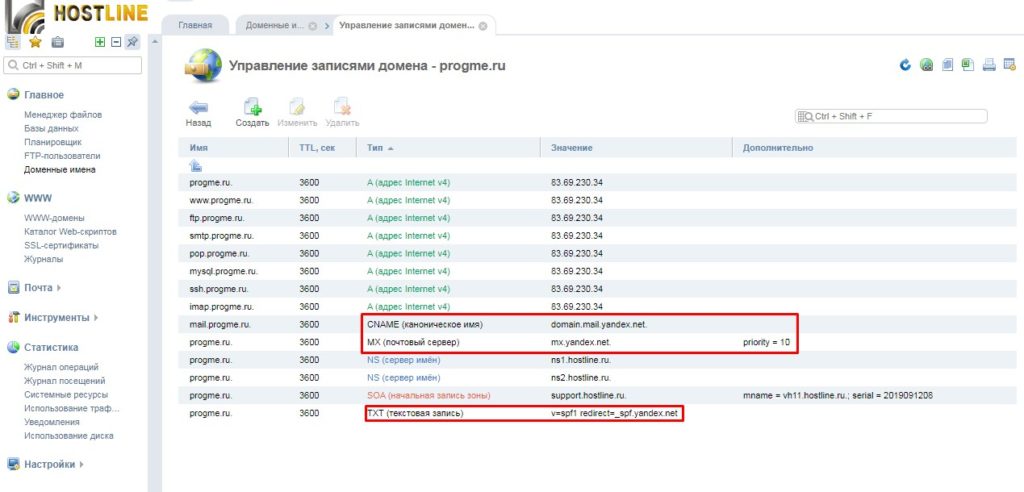
Task: Close the Управление записями домен... tab
Action: click(x=483, y=26)
